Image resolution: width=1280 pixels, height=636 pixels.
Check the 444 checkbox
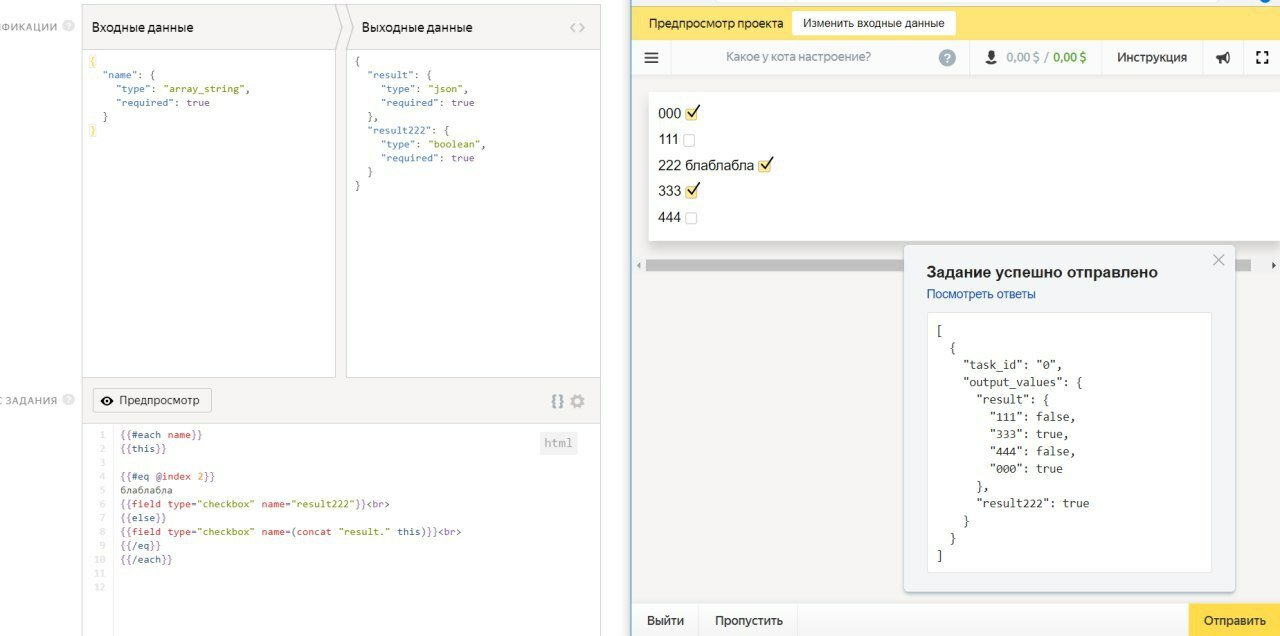(x=691, y=218)
